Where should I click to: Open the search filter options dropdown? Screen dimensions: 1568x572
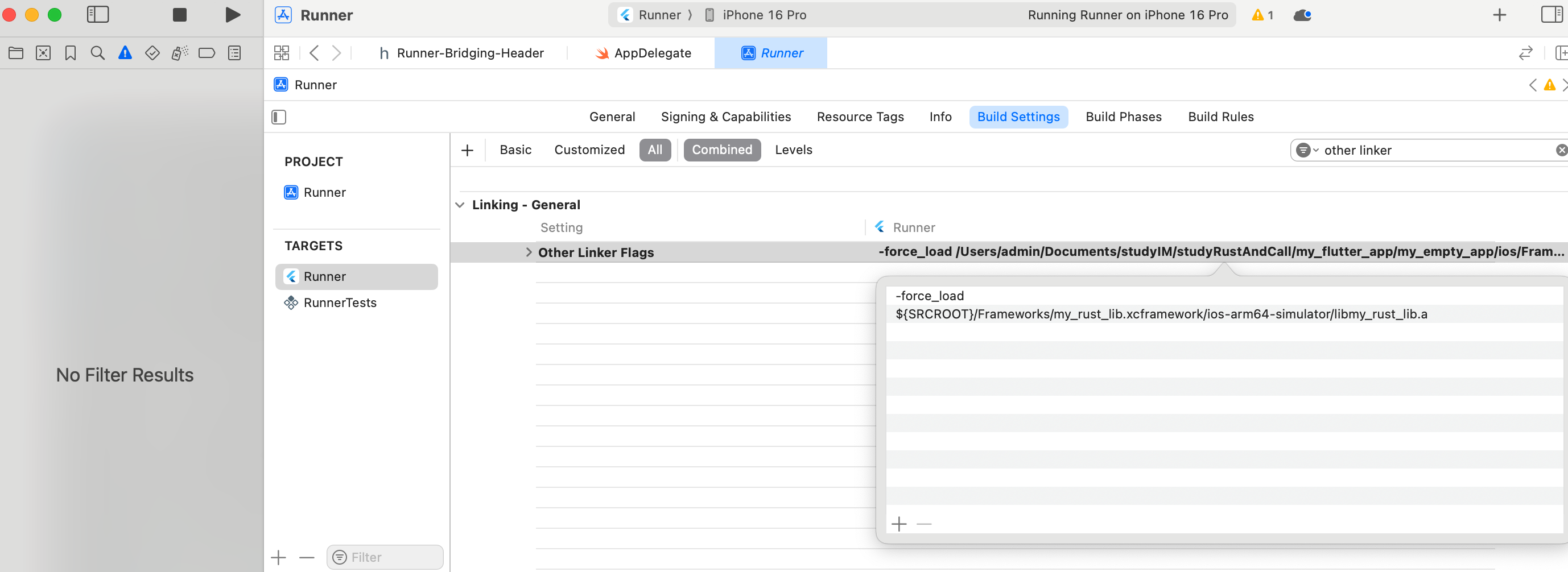tap(1306, 150)
